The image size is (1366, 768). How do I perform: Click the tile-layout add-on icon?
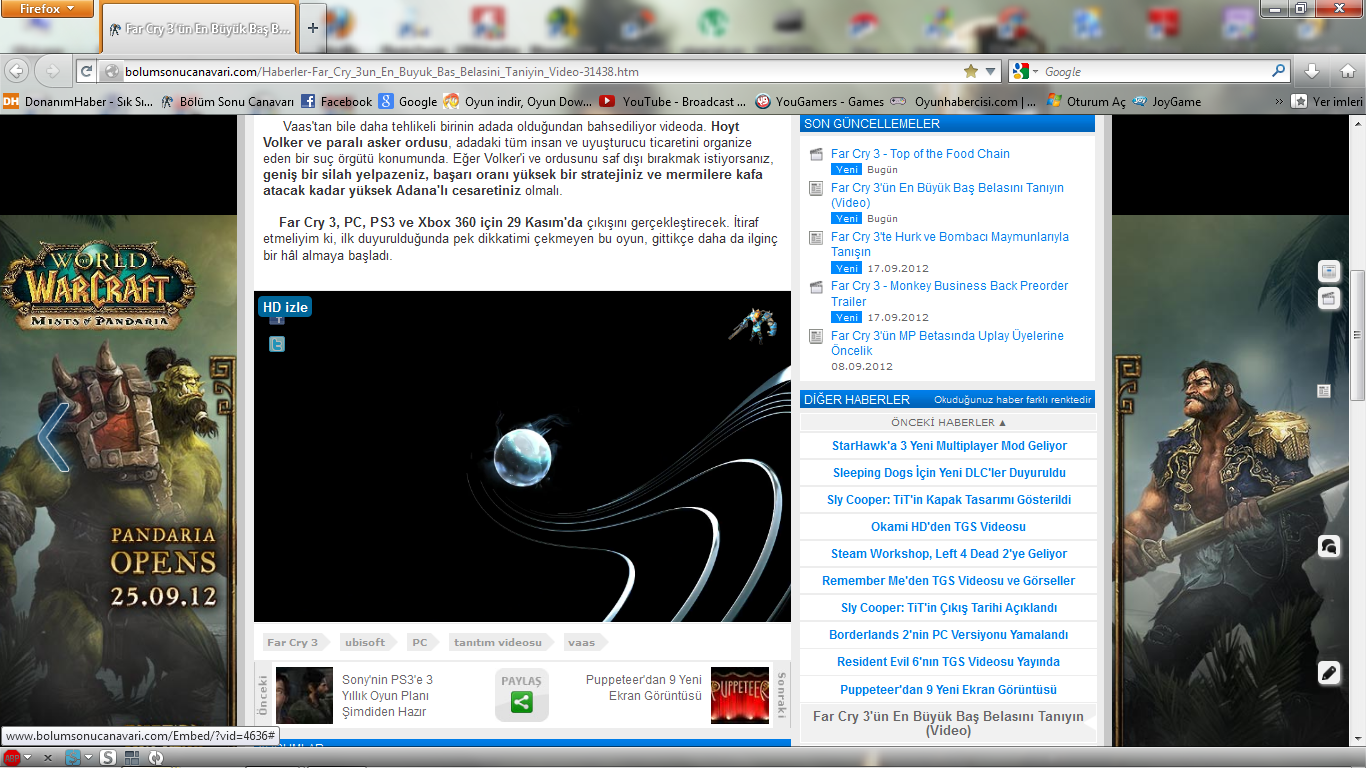coord(132,758)
